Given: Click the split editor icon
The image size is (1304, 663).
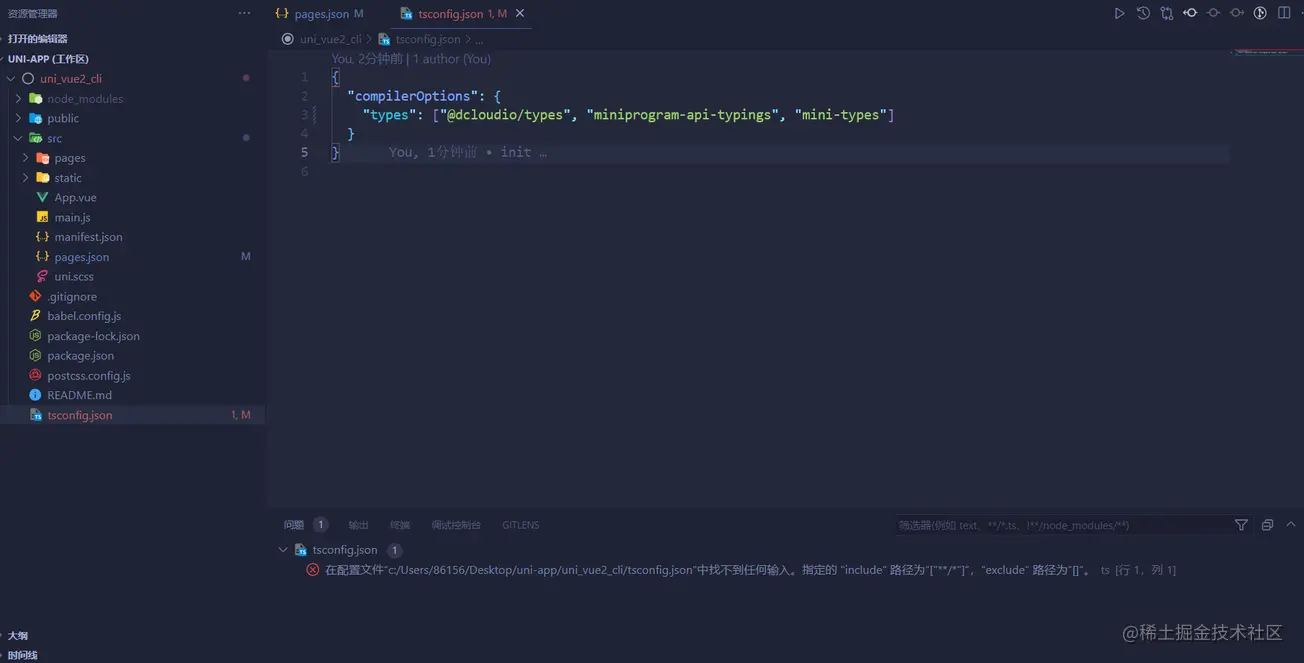Looking at the screenshot, I should [1284, 14].
